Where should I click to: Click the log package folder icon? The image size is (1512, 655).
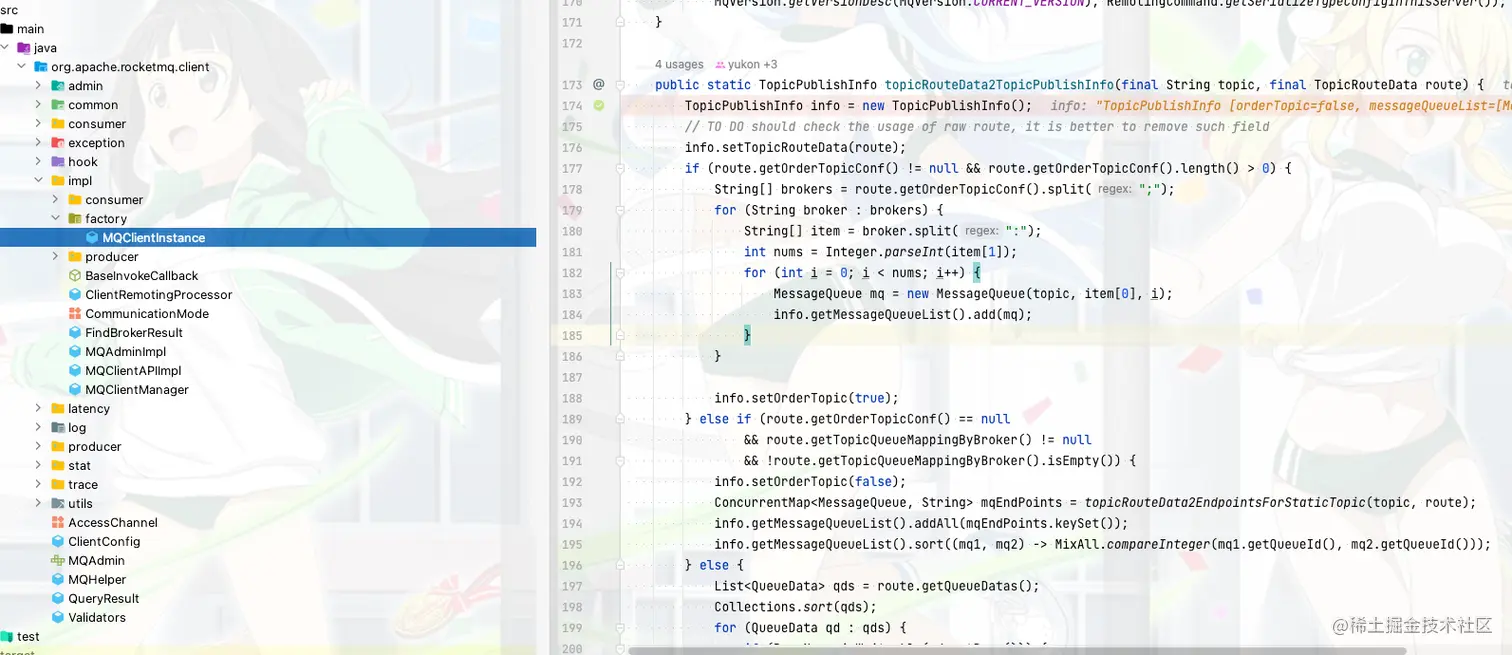[x=58, y=428]
